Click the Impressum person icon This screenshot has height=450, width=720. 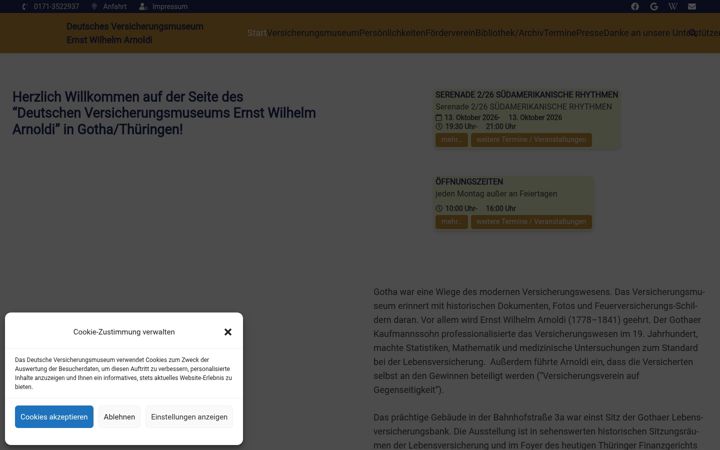[x=143, y=6]
